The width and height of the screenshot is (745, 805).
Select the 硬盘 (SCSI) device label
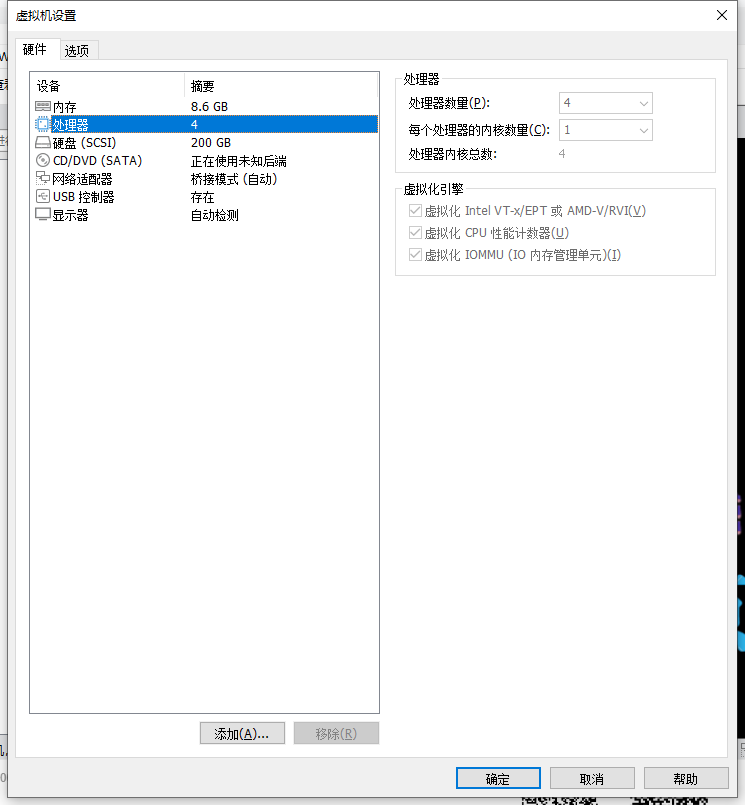point(85,143)
